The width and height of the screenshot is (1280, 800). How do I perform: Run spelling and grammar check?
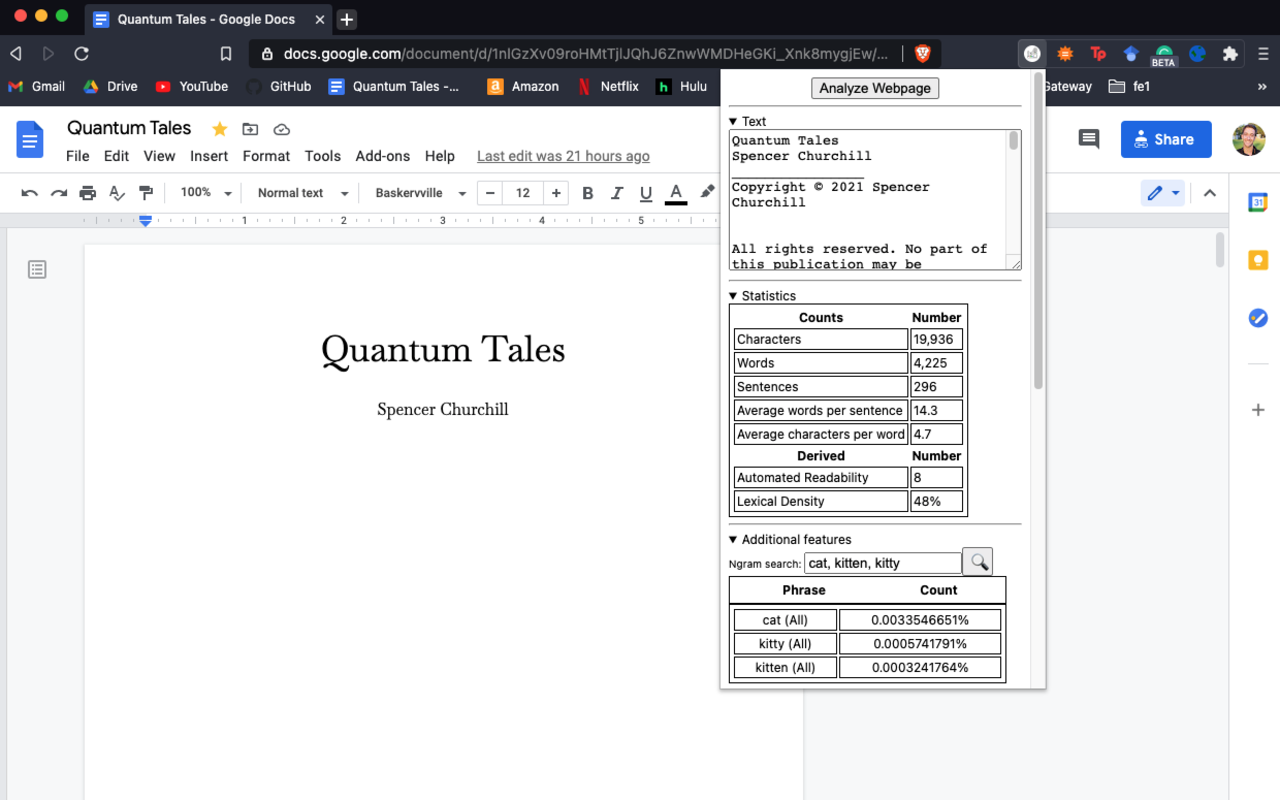pos(117,193)
